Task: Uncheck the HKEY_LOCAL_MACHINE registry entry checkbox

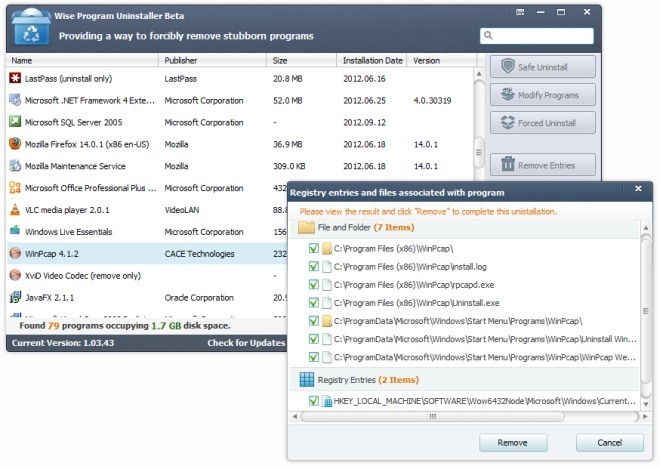Action: click(314, 401)
